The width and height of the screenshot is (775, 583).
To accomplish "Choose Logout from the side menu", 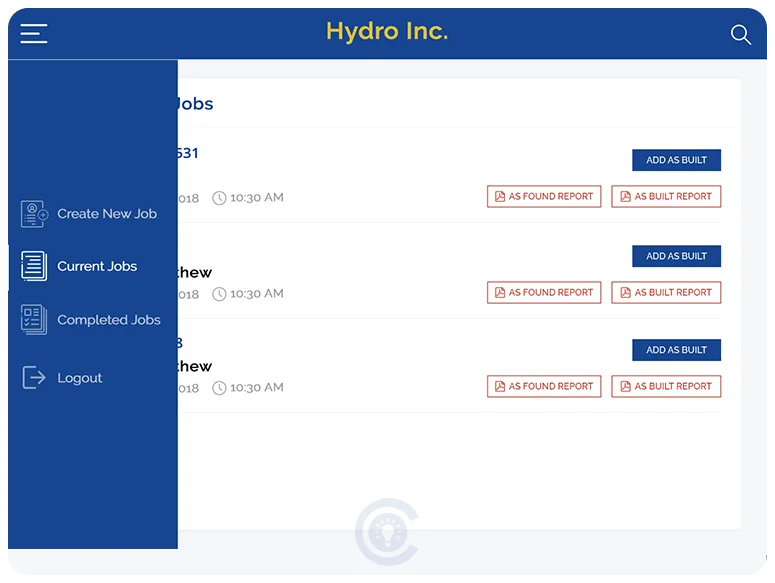I will [80, 378].
